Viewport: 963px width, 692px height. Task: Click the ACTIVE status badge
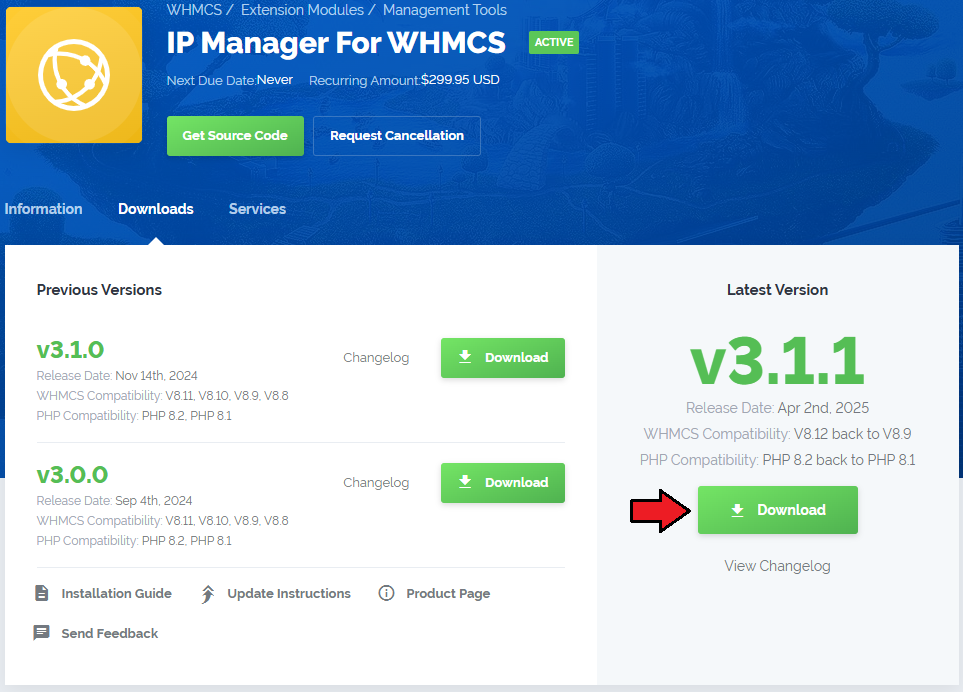553,42
